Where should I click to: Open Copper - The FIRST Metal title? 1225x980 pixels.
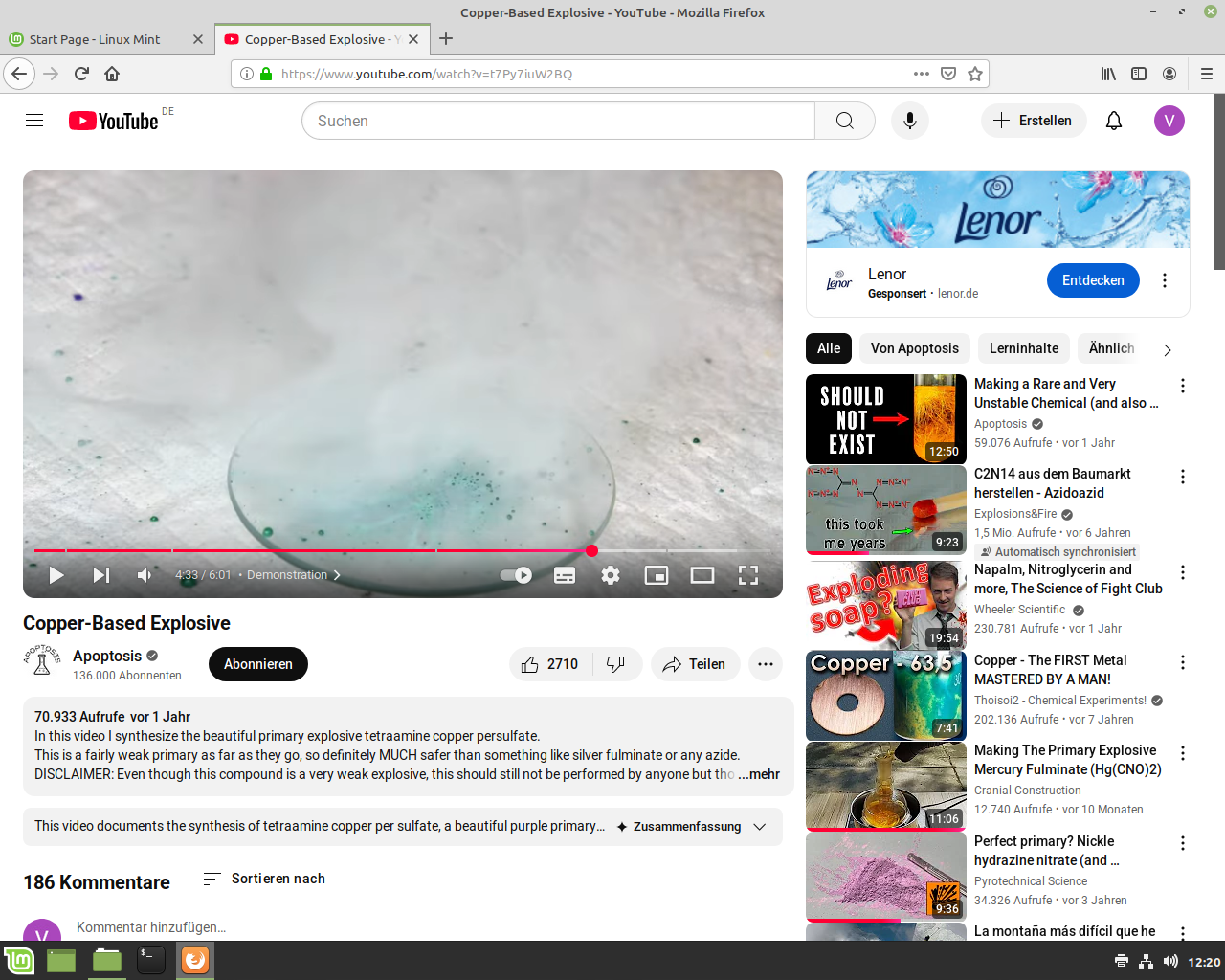pyautogui.click(x=1051, y=670)
